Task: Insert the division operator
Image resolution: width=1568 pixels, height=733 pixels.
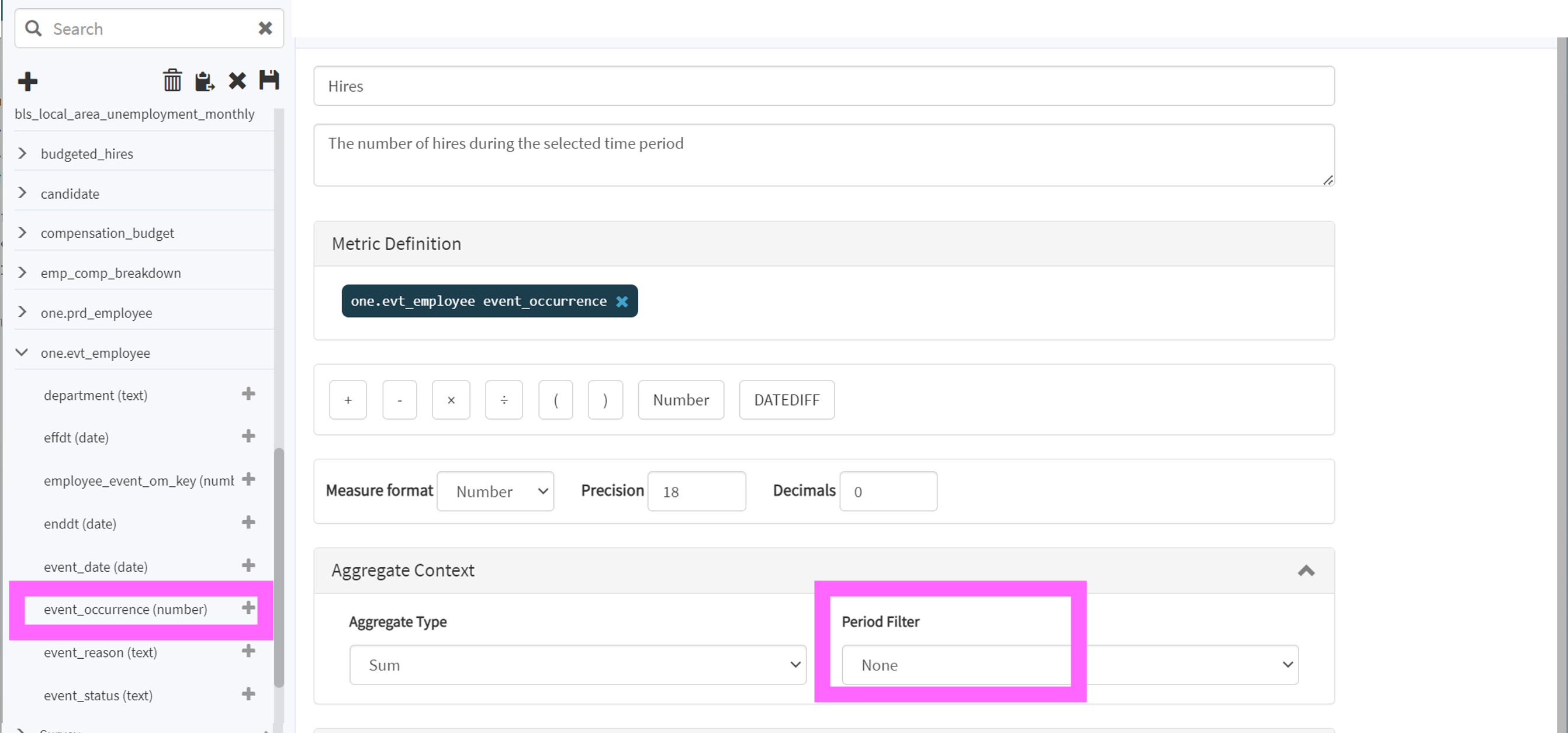Action: pyautogui.click(x=503, y=400)
